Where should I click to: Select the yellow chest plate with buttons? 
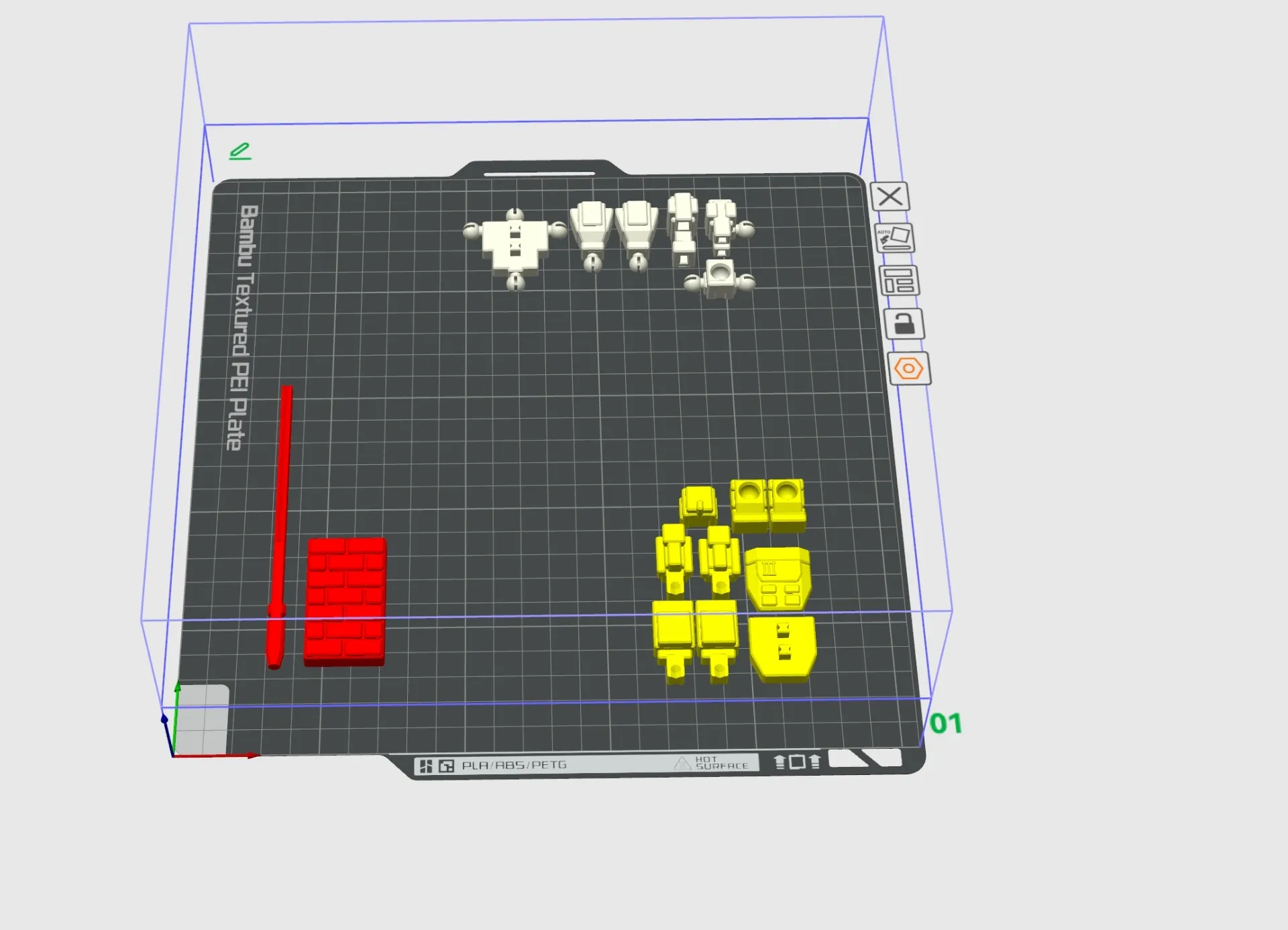777,578
